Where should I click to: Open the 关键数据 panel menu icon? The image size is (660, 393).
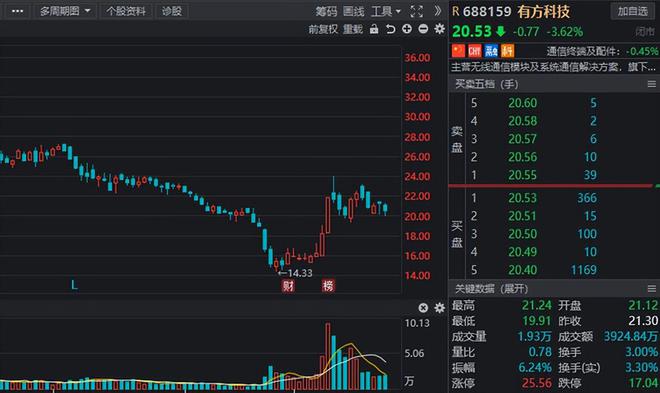652,289
